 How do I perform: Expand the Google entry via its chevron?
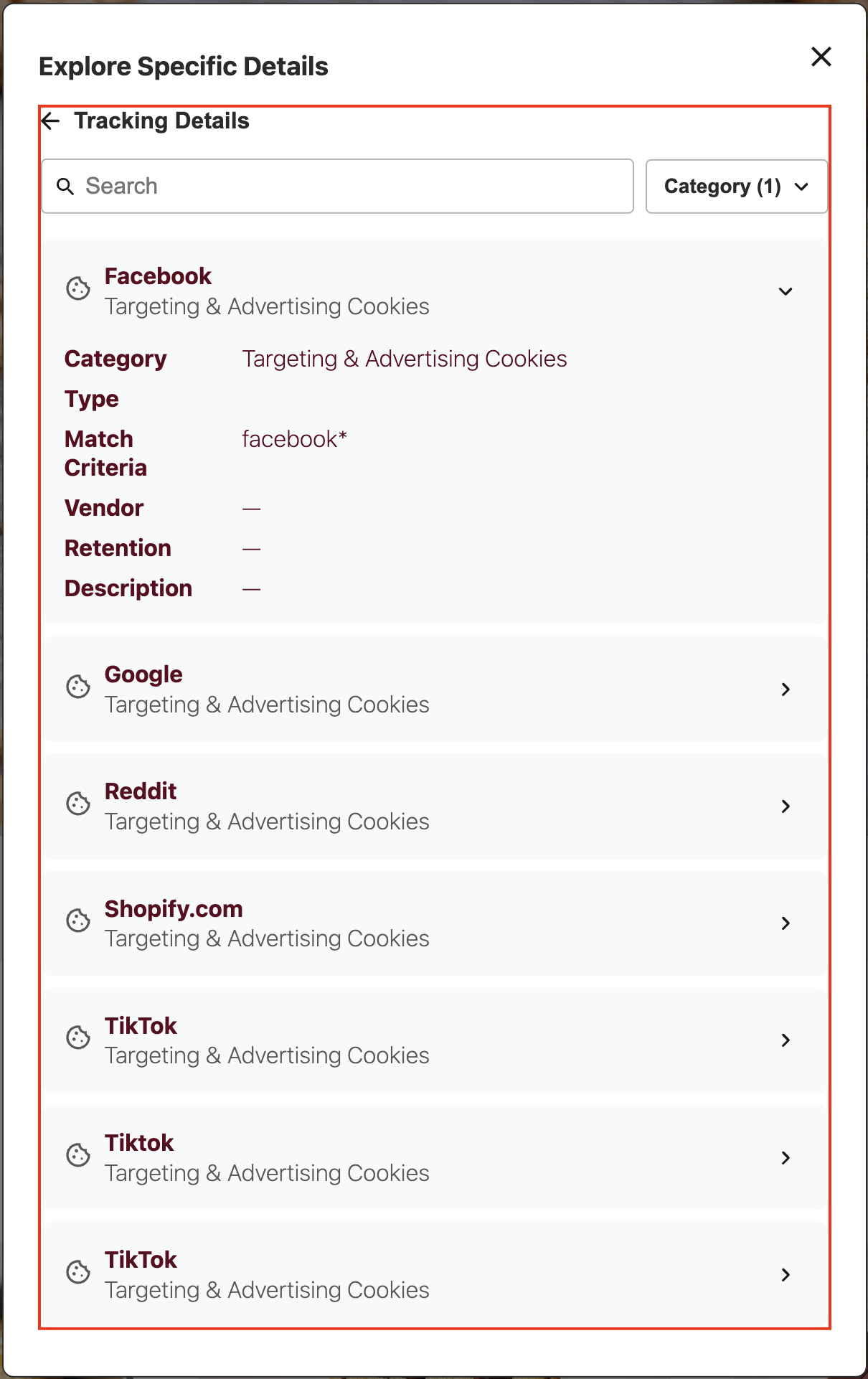[x=786, y=689]
